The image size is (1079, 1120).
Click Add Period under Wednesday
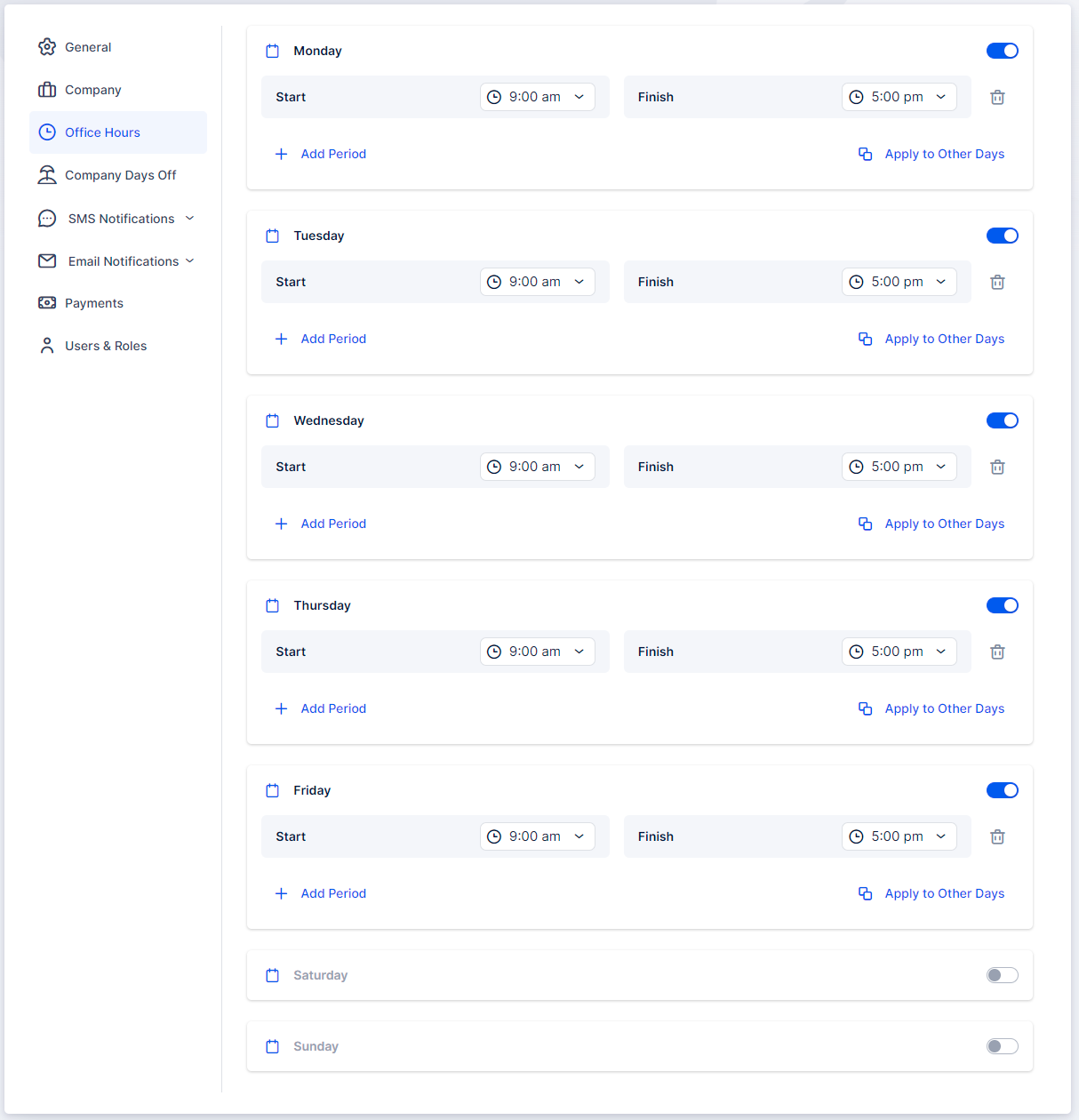pyautogui.click(x=333, y=524)
